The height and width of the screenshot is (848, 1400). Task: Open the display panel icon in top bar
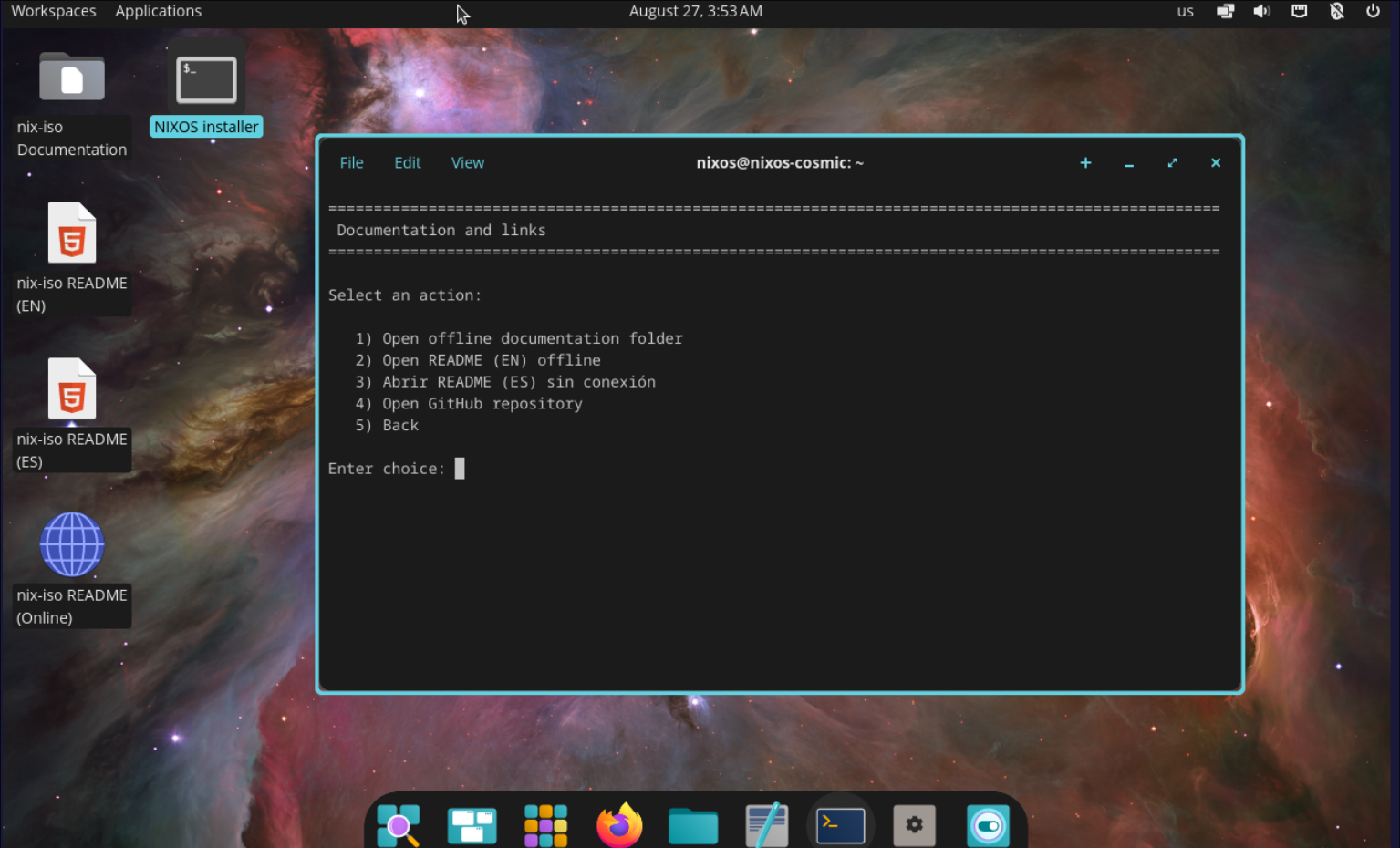tap(1225, 11)
